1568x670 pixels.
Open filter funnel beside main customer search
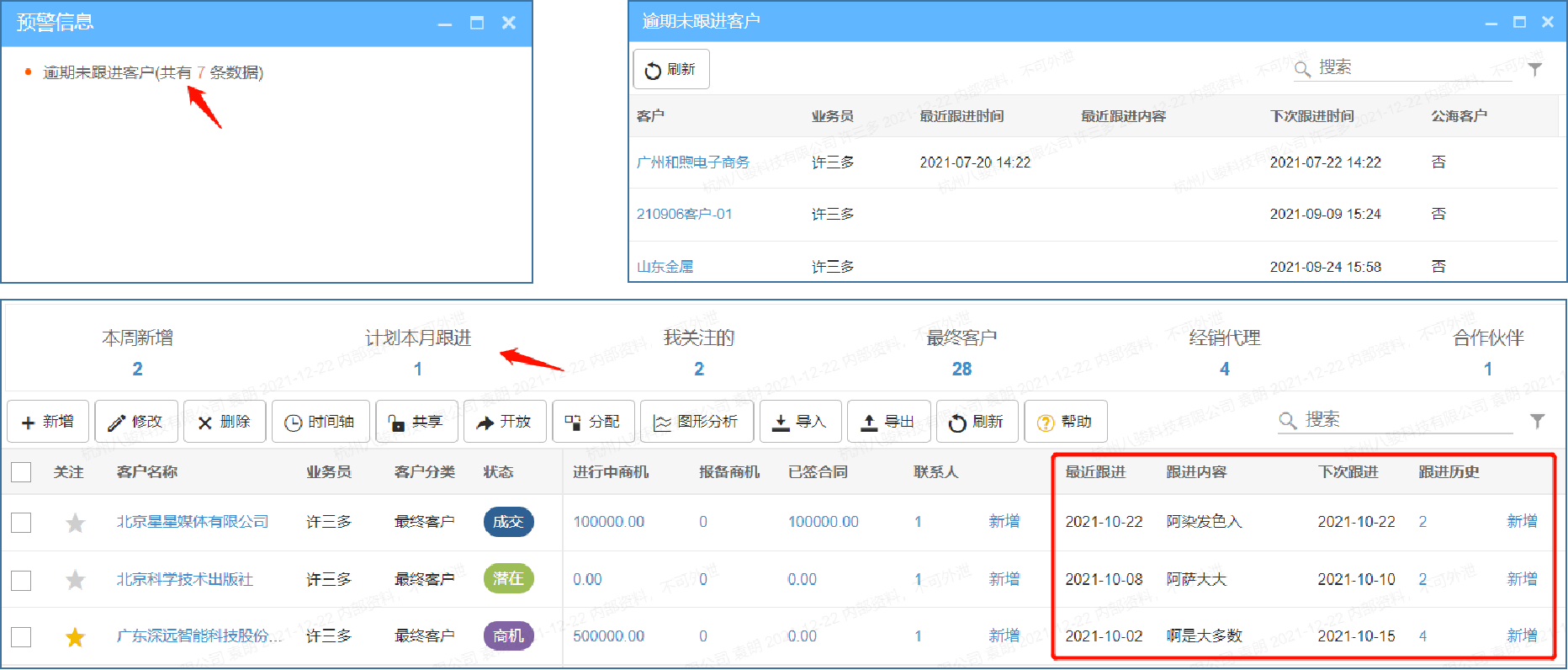pos(1537,421)
